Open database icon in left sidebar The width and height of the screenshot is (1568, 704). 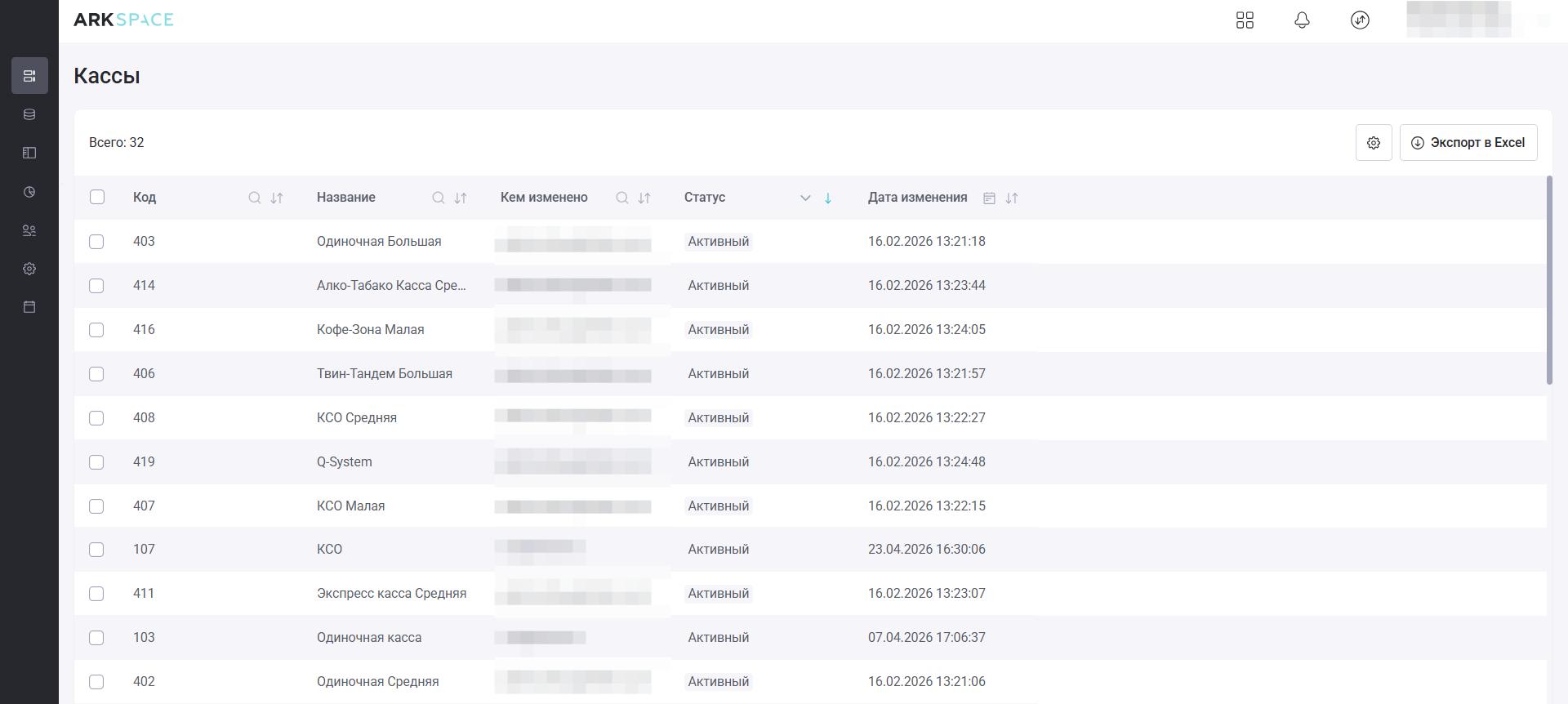click(29, 114)
